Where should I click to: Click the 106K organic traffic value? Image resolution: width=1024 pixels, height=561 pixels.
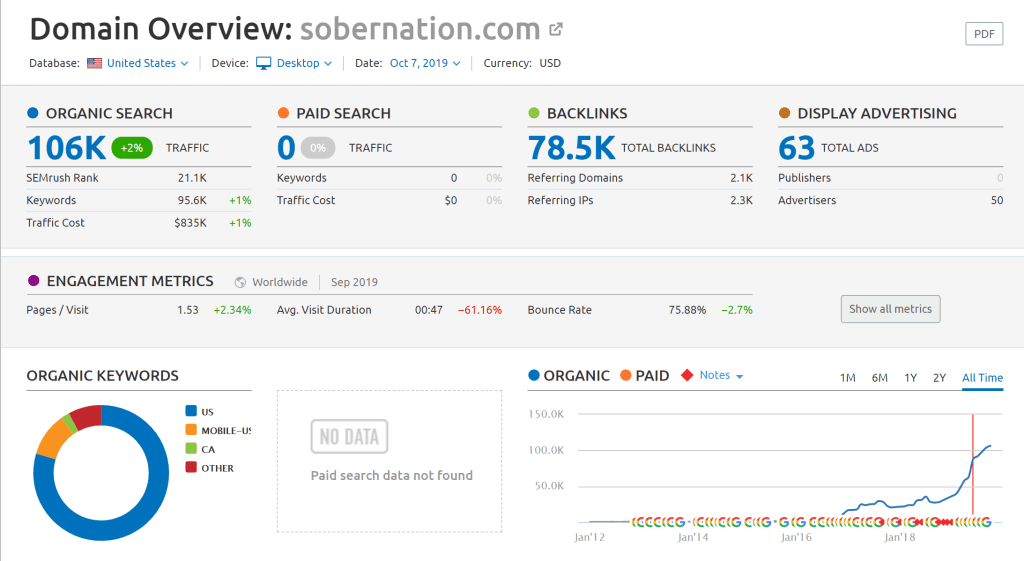(66, 148)
